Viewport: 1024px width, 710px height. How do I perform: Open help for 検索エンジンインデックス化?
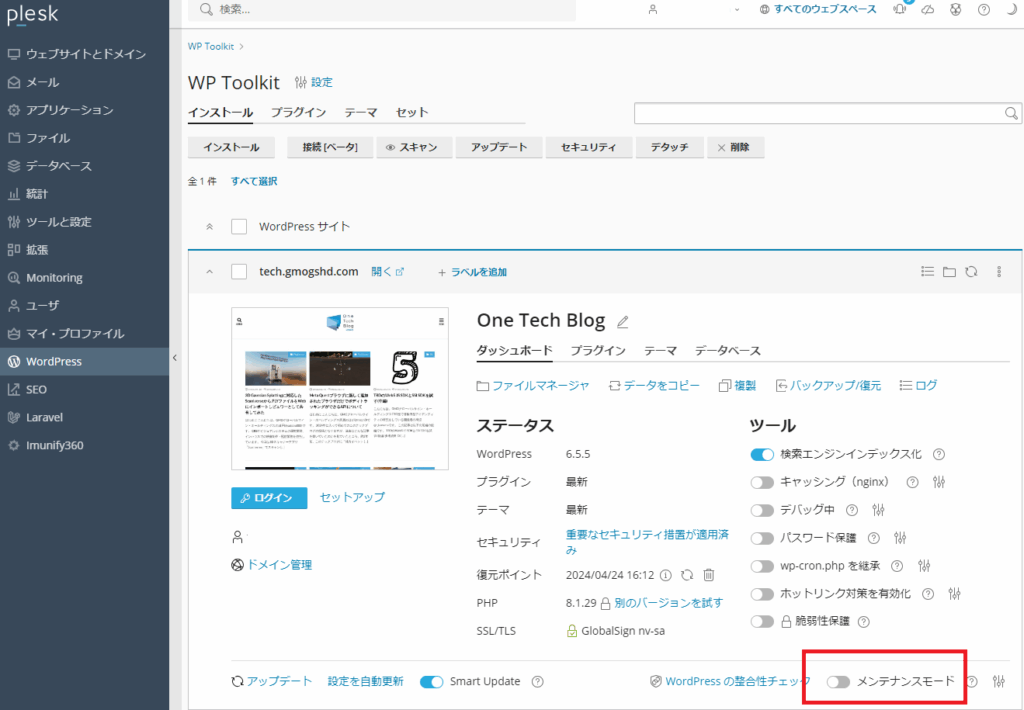[938, 454]
